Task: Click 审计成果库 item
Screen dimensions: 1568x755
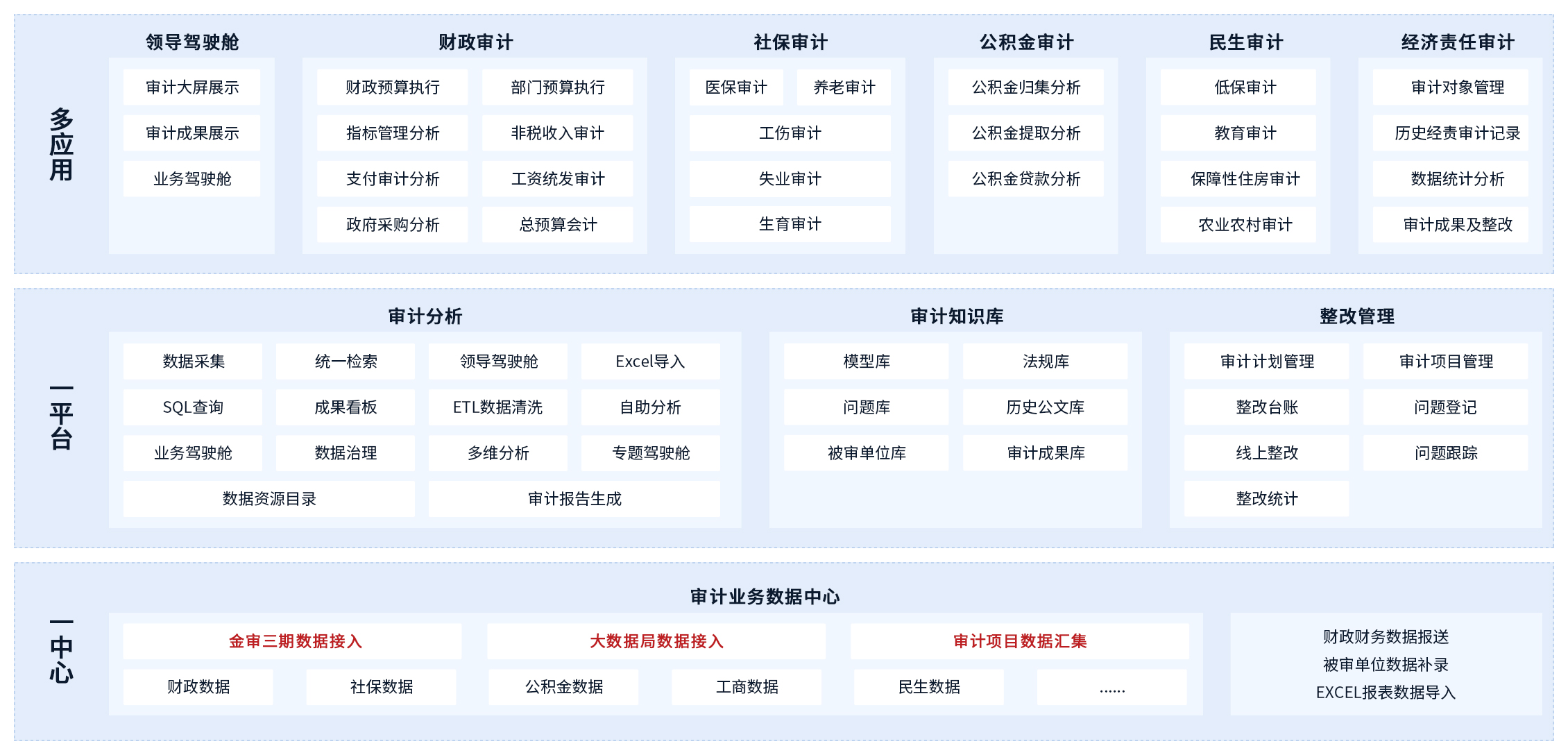Action: [1045, 453]
